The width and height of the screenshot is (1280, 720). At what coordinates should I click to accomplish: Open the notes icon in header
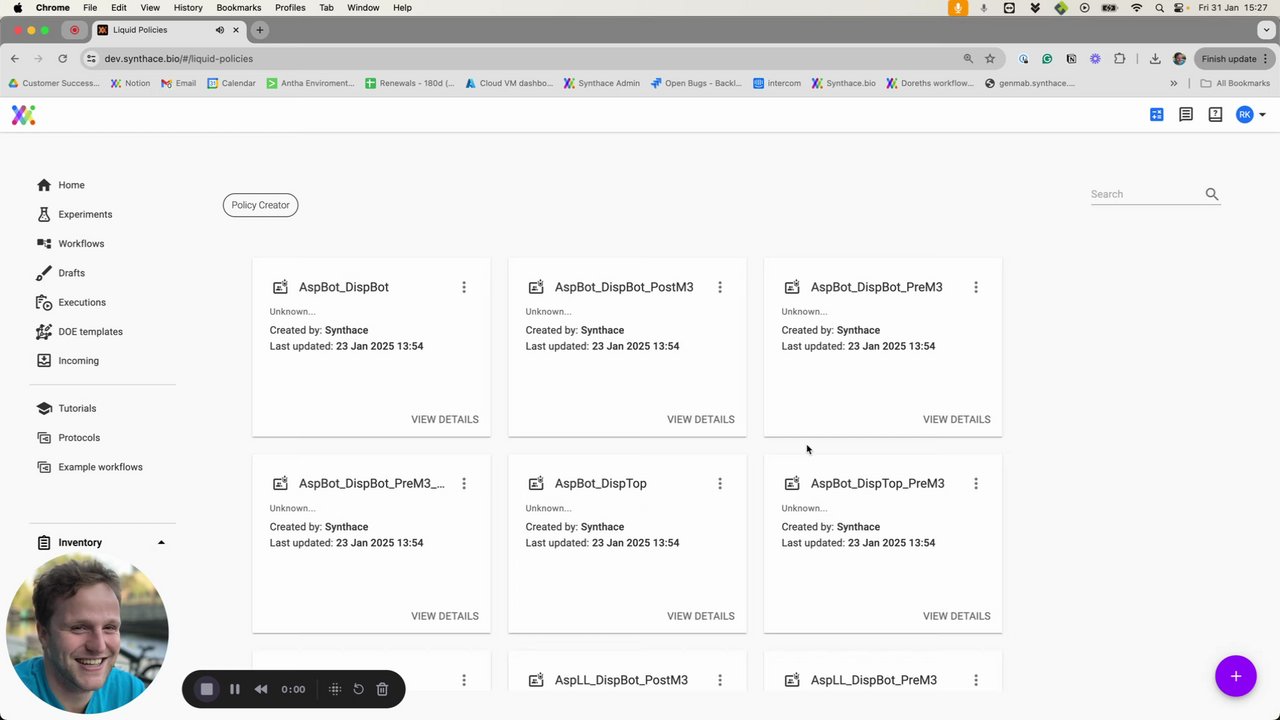point(1186,115)
